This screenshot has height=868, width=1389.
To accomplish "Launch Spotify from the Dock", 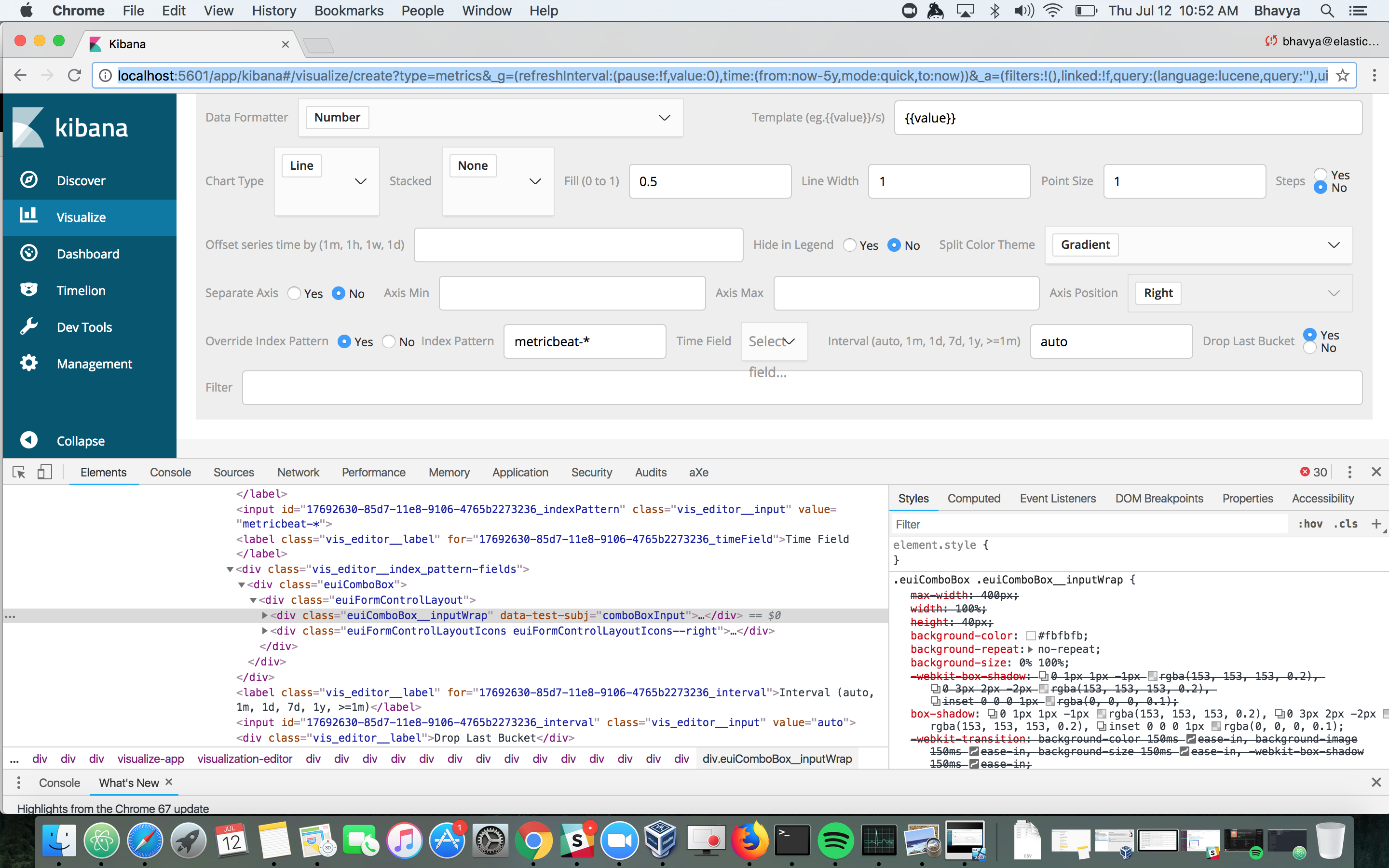I will click(836, 840).
